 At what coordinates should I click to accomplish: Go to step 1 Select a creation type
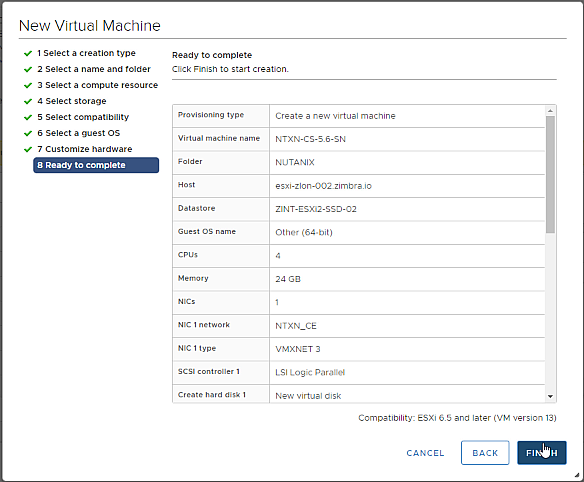point(86,53)
